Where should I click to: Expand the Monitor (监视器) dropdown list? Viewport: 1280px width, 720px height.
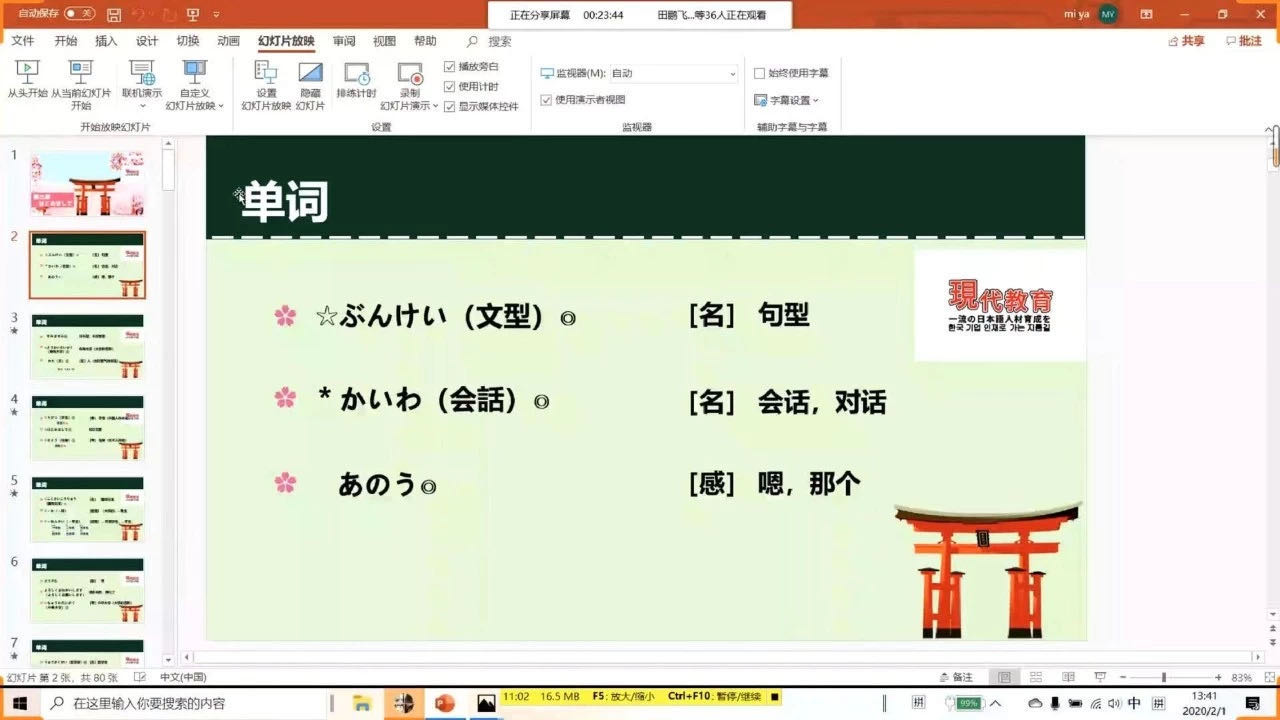click(732, 74)
